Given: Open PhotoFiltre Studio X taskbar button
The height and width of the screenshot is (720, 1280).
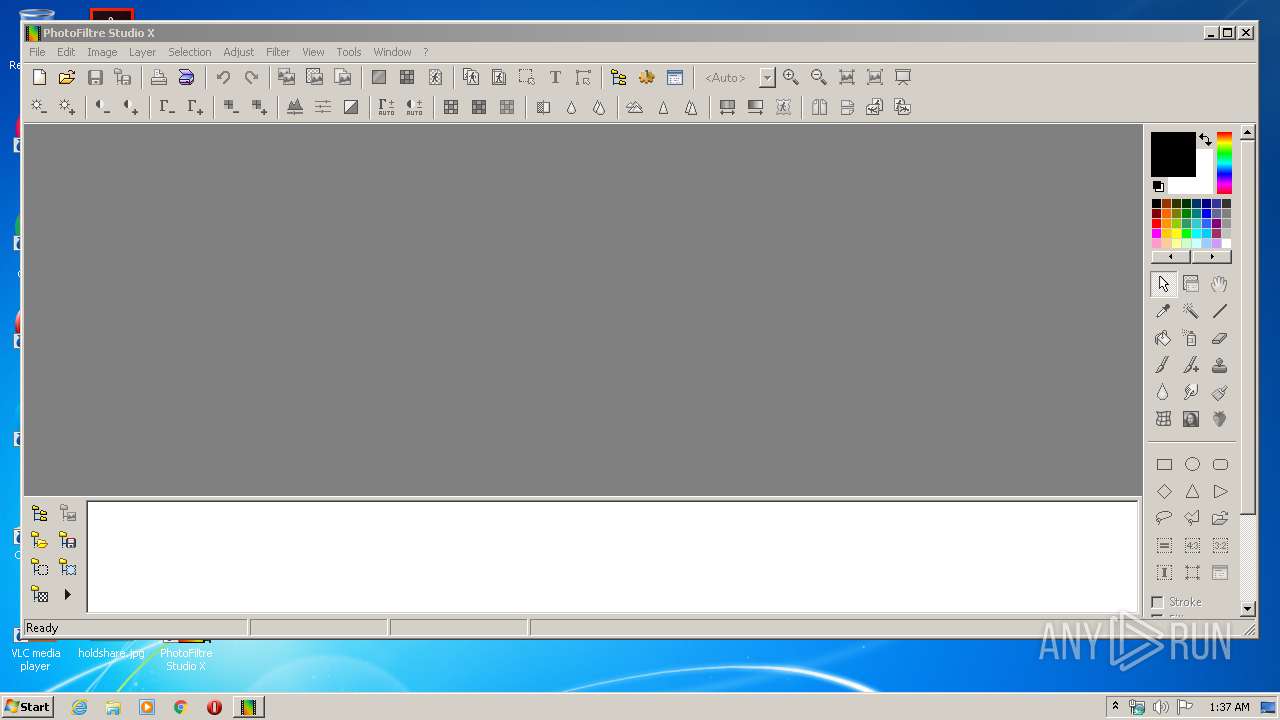Looking at the screenshot, I should click(x=248, y=707).
